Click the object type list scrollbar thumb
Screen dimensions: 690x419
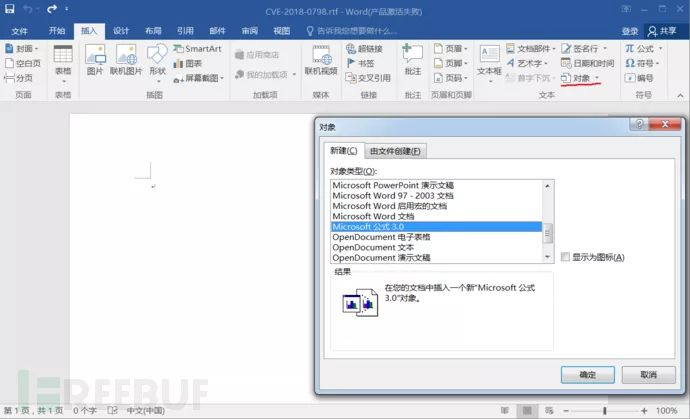[548, 233]
